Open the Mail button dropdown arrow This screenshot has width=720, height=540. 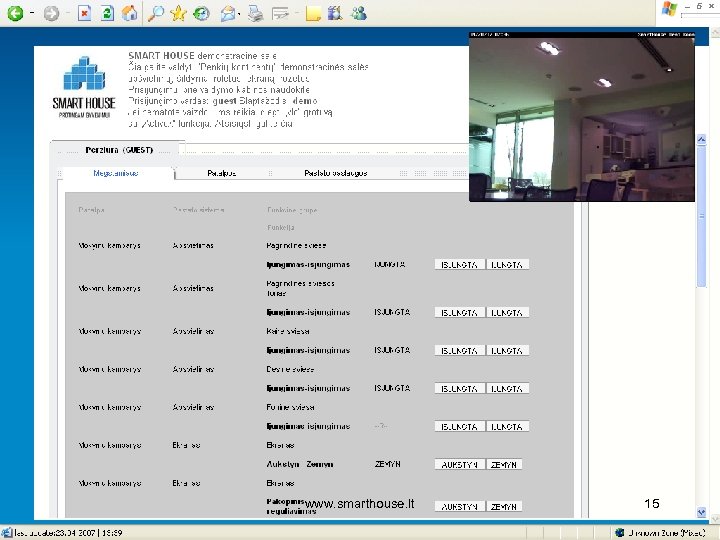tap(239, 14)
